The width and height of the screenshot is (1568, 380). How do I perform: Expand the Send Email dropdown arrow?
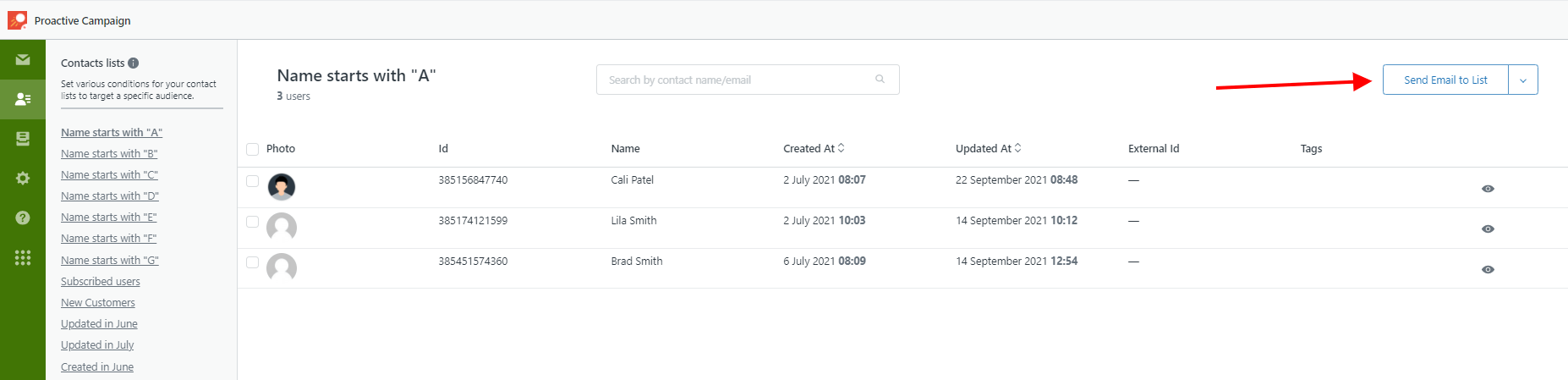(x=1523, y=80)
